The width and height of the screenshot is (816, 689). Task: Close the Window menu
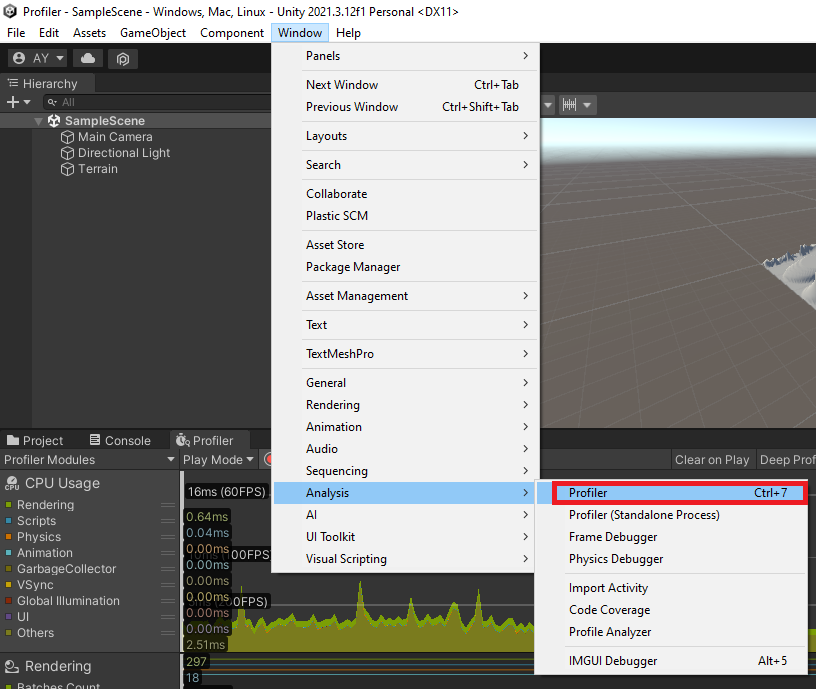point(300,33)
